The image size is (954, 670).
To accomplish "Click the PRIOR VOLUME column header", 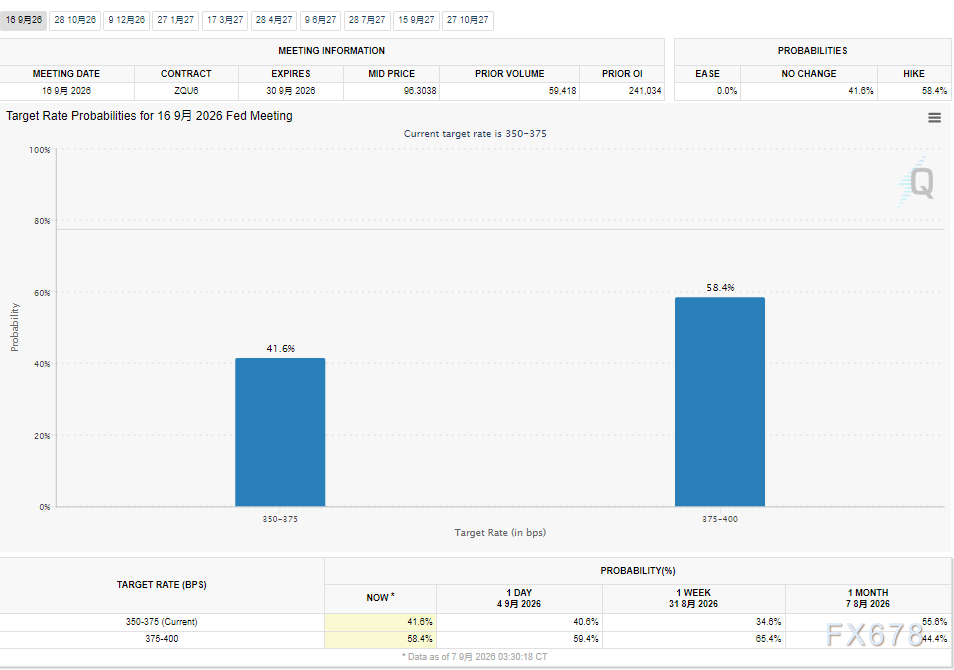I will click(509, 74).
